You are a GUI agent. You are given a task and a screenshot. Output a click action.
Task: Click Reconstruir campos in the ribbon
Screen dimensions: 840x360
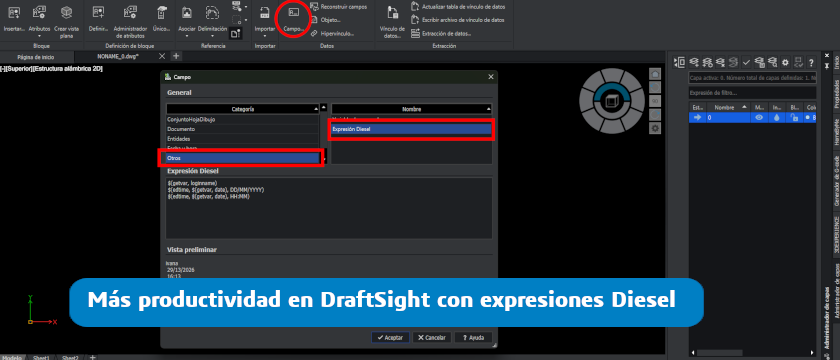339,6
